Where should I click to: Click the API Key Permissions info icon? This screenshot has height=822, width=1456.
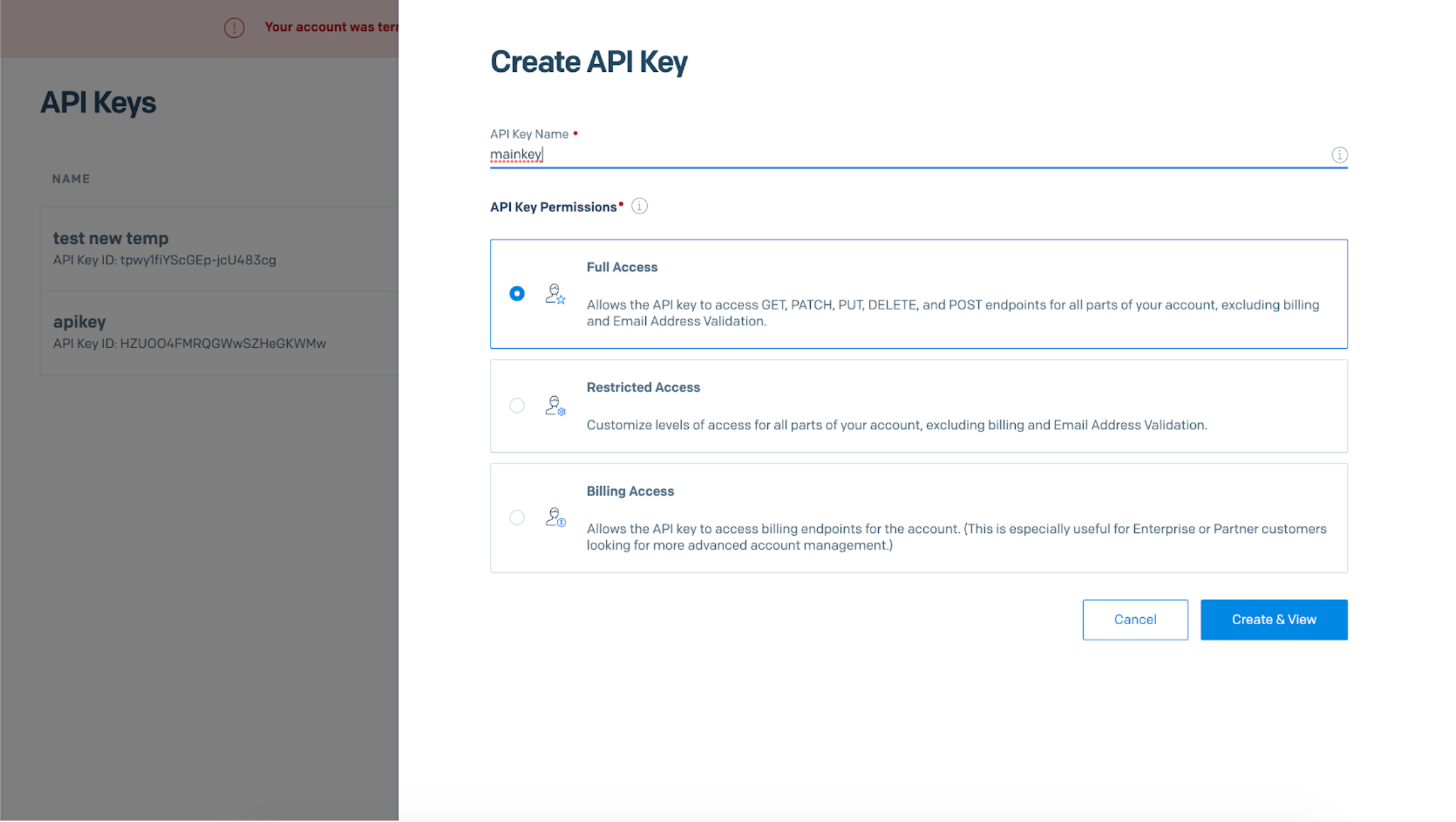click(639, 206)
